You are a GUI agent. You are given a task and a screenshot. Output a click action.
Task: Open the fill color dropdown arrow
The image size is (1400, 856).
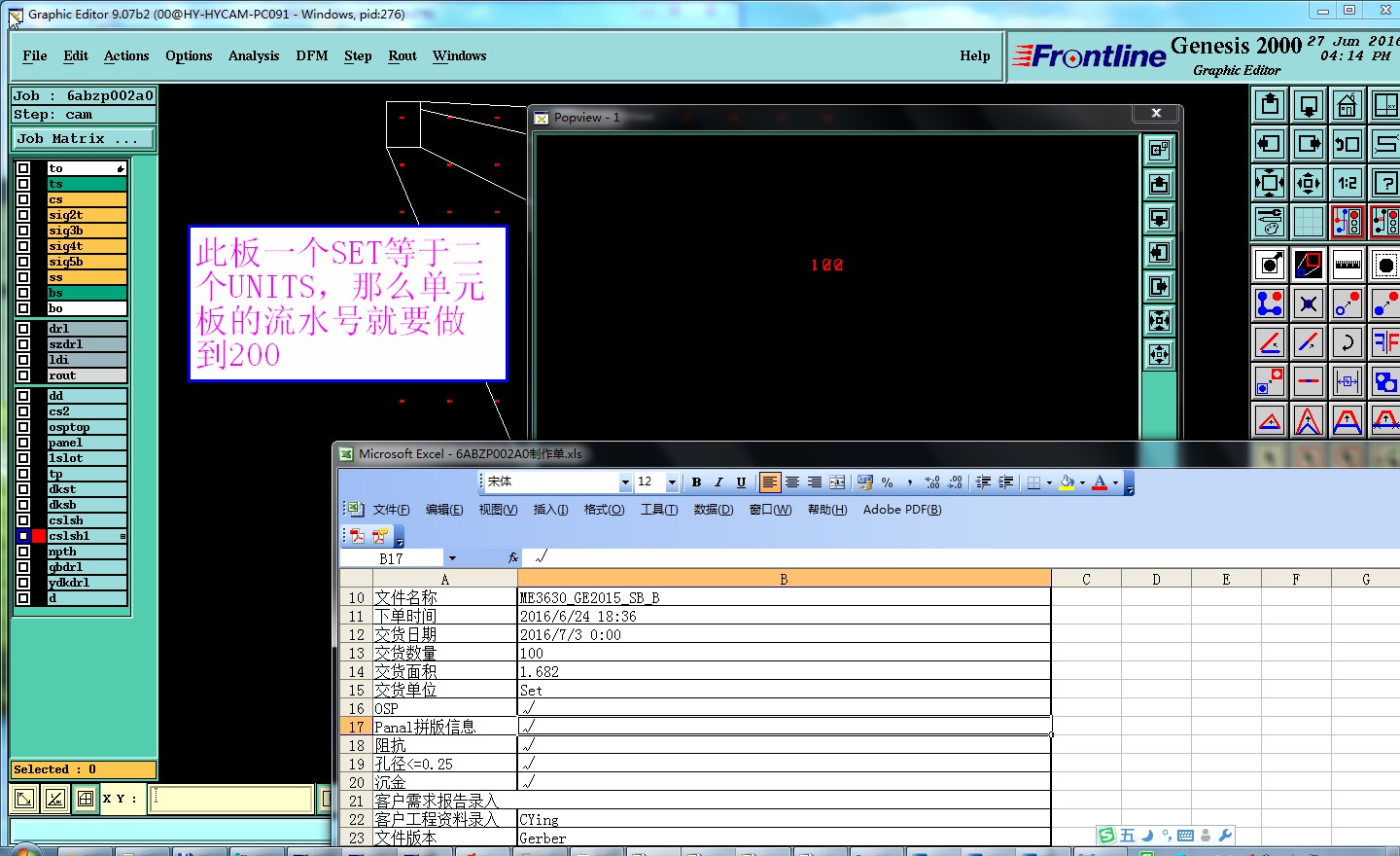click(1082, 482)
